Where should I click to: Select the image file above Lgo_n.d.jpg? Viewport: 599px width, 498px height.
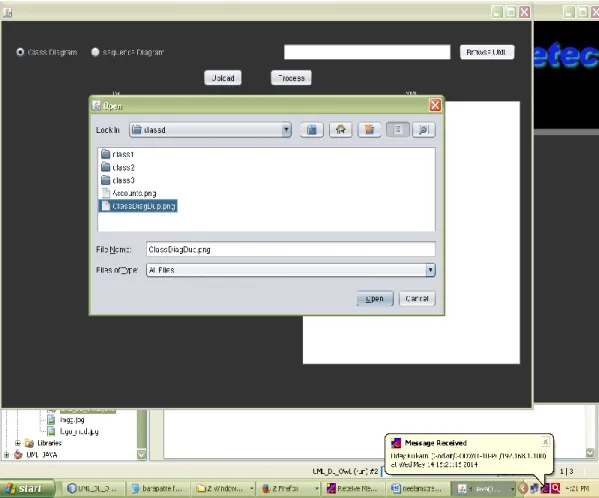(x=72, y=420)
